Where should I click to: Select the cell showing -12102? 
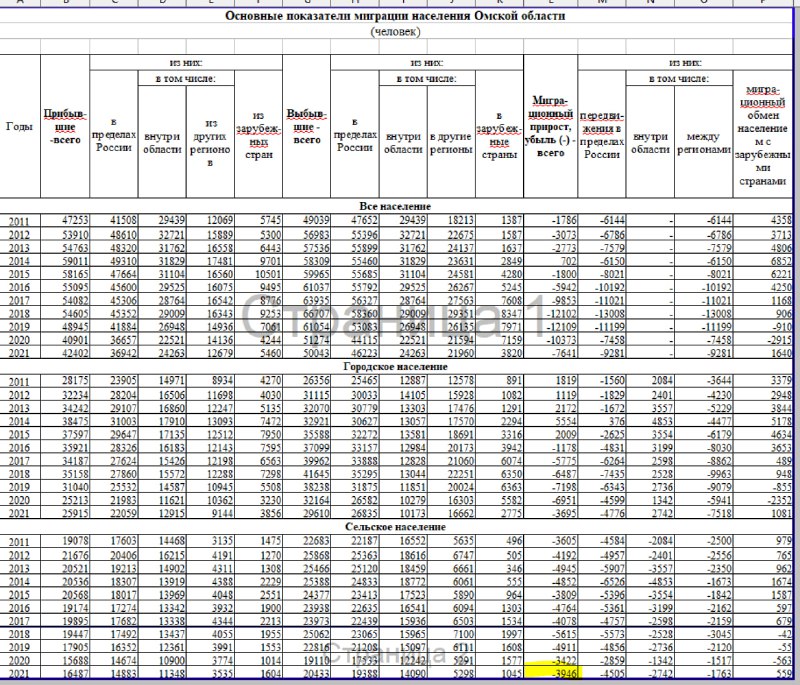point(551,313)
